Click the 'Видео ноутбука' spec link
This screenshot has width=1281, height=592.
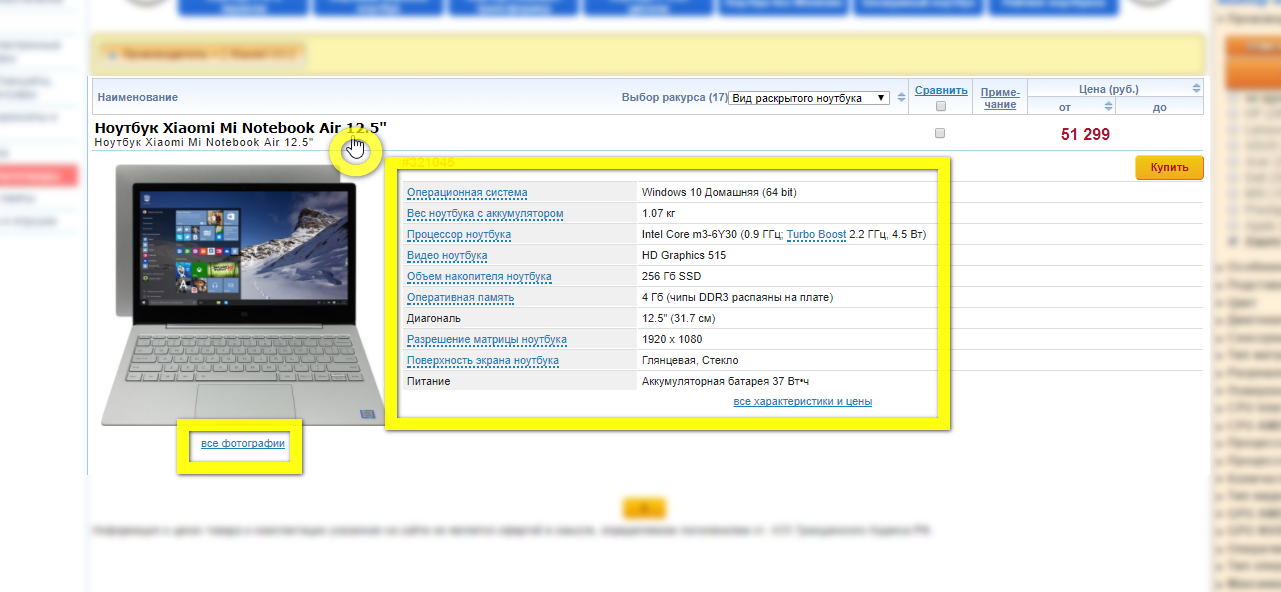coord(447,255)
